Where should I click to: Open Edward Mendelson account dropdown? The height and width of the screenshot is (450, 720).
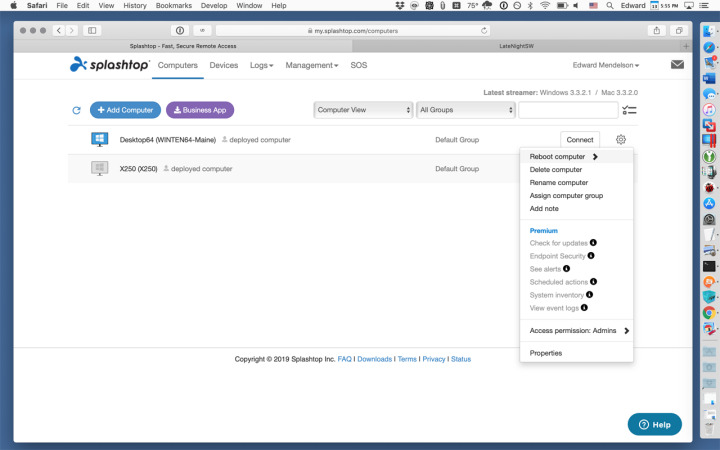tap(606, 65)
